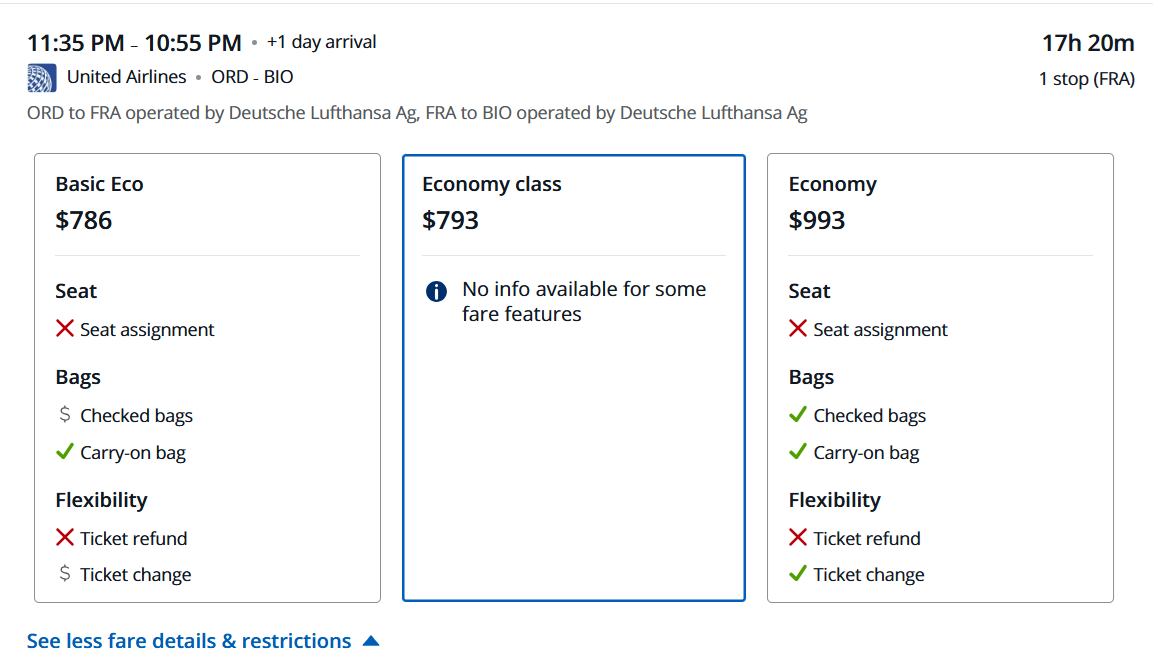
Task: Click green check beside $993 Economy Checked bags
Action: [x=798, y=415]
